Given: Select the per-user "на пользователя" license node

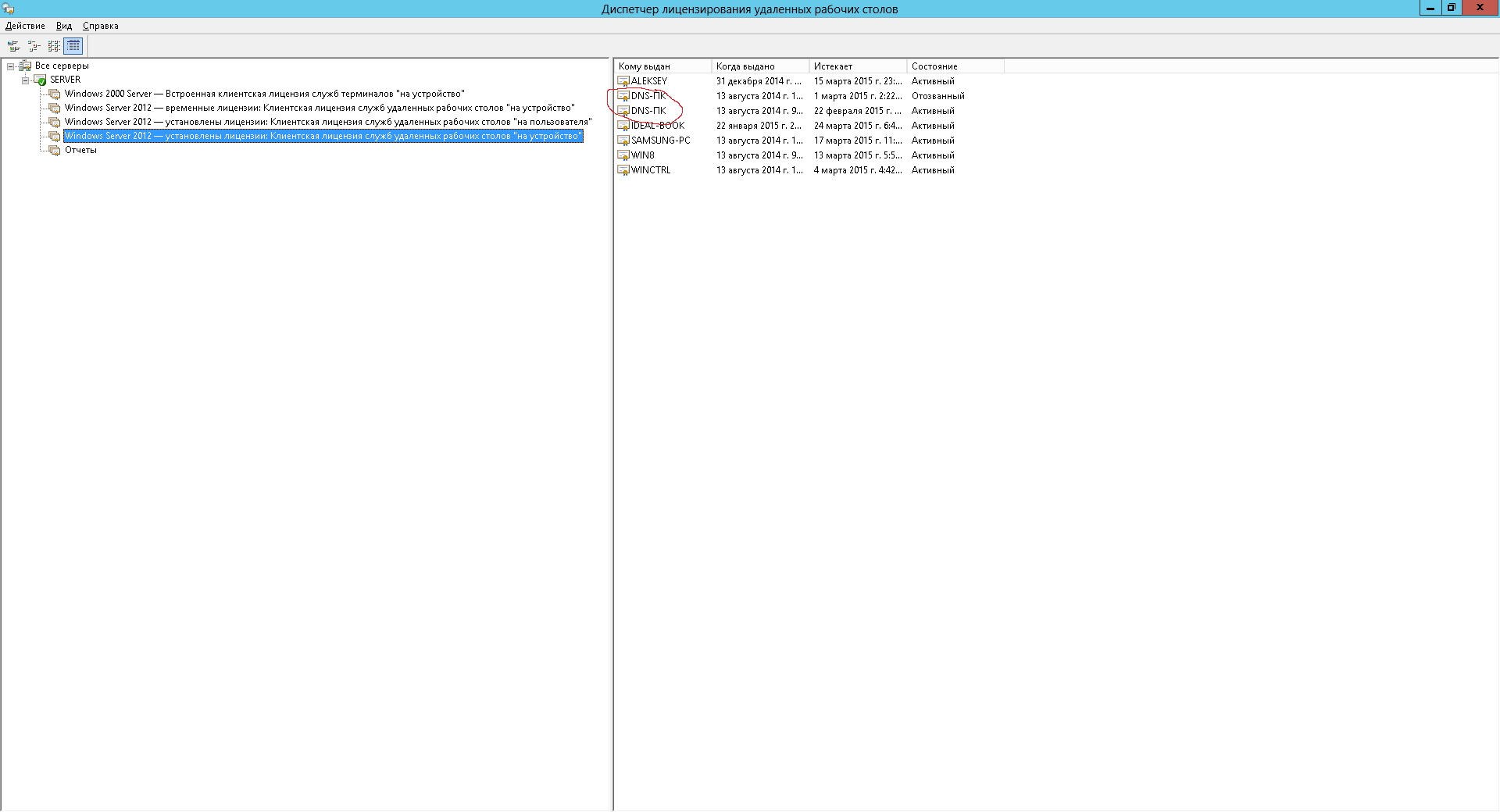Looking at the screenshot, I should tap(328, 122).
